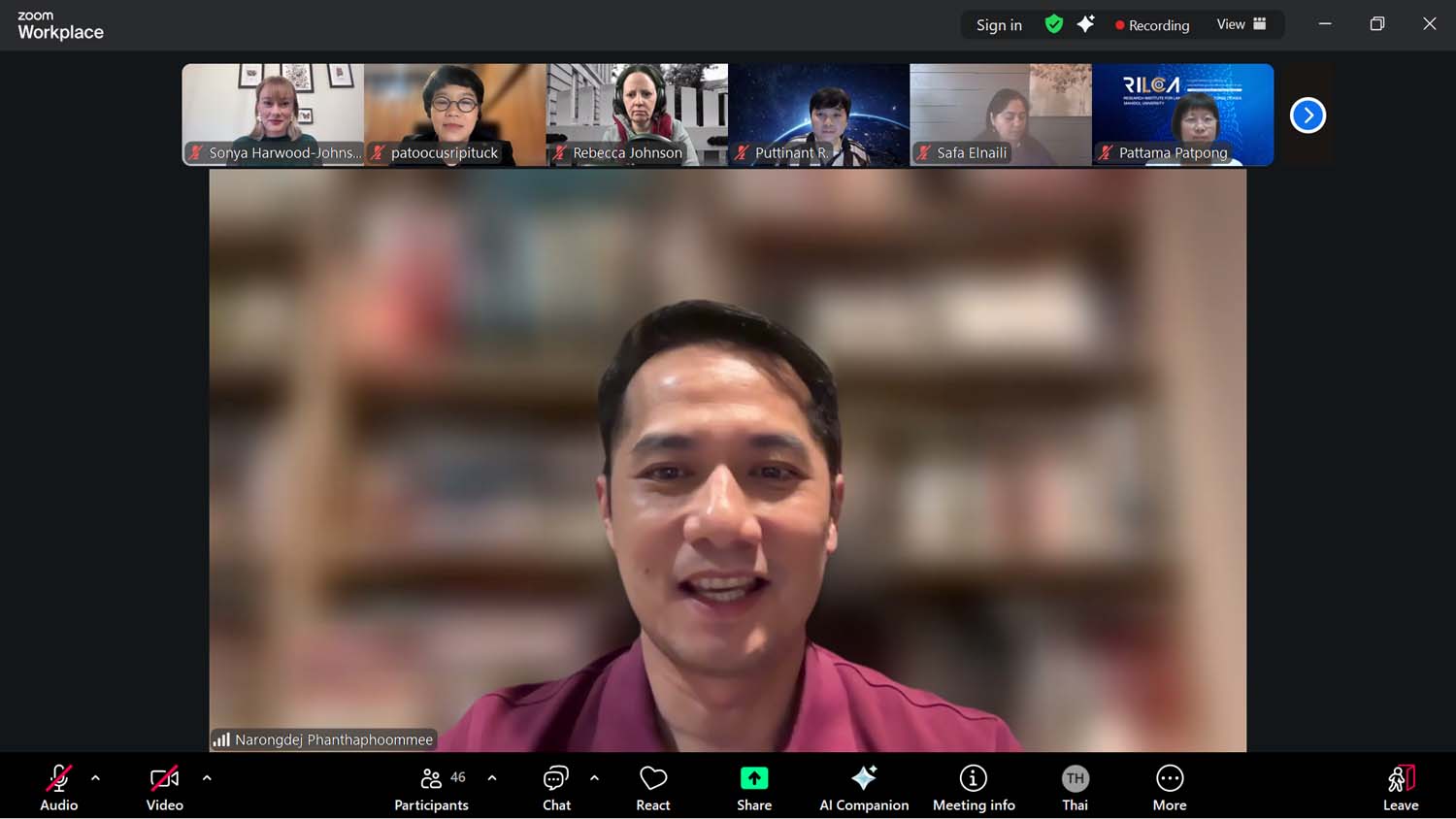
Task: Click the green Share screen icon
Action: tap(754, 778)
